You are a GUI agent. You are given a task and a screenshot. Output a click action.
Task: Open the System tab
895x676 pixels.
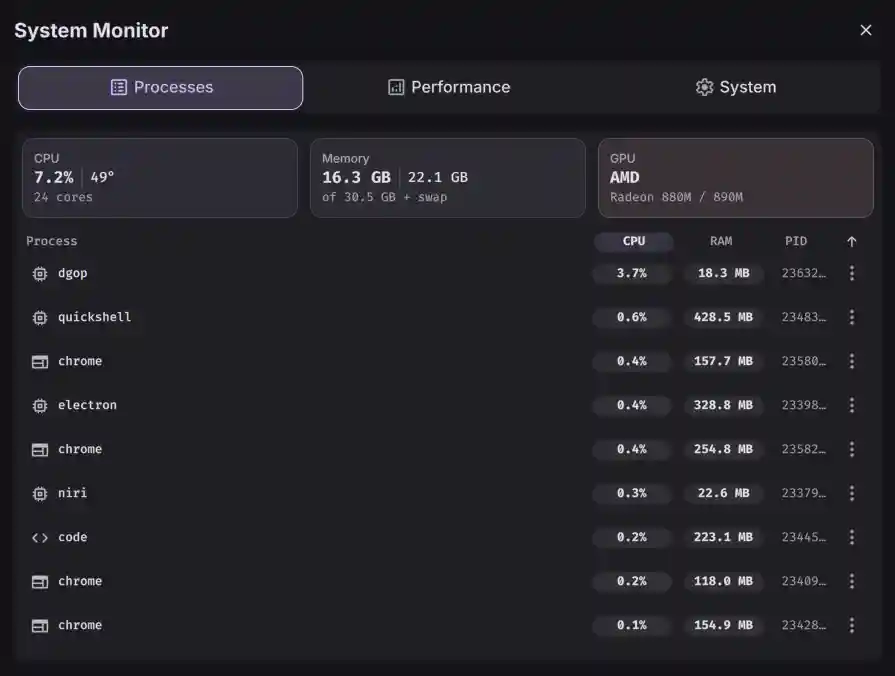[735, 87]
